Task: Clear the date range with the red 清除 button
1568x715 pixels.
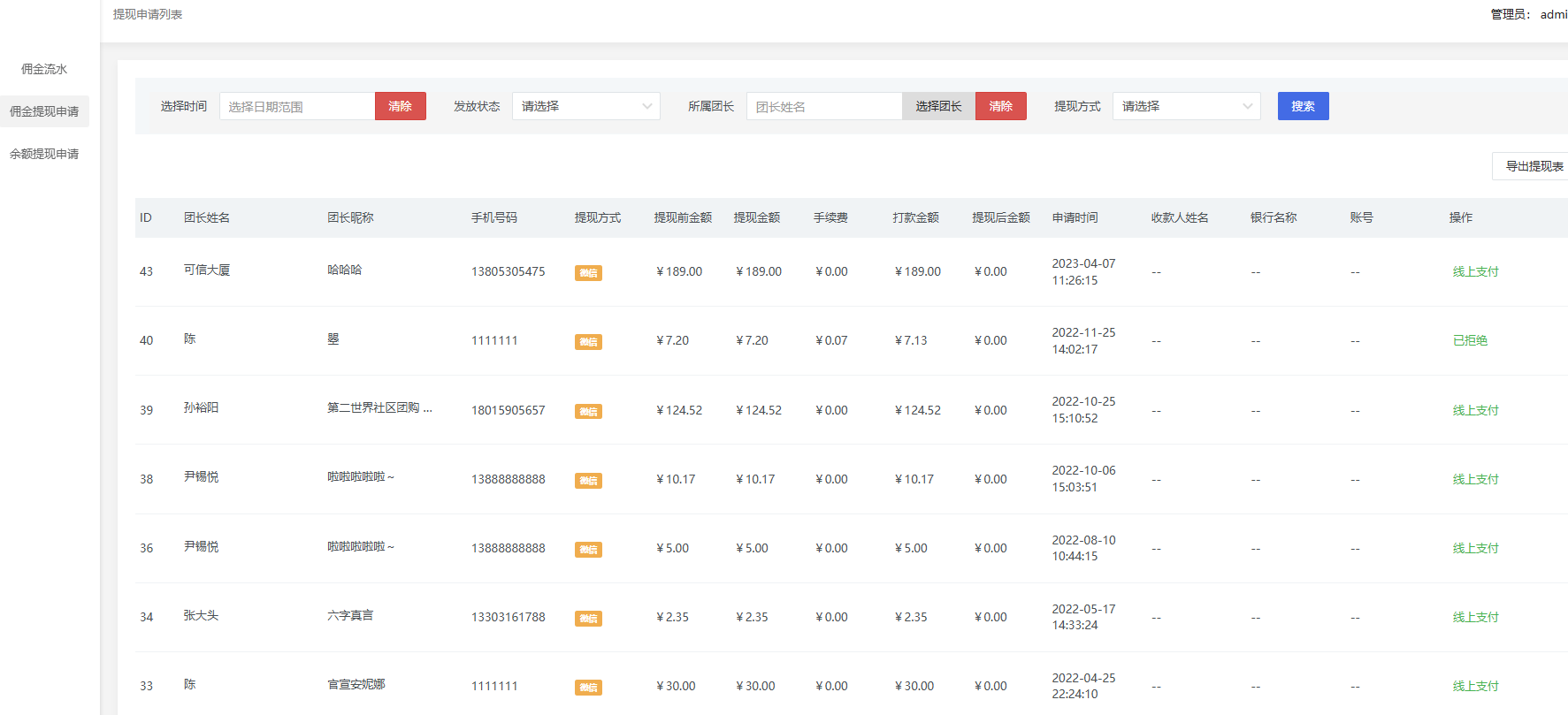Action: (x=400, y=106)
